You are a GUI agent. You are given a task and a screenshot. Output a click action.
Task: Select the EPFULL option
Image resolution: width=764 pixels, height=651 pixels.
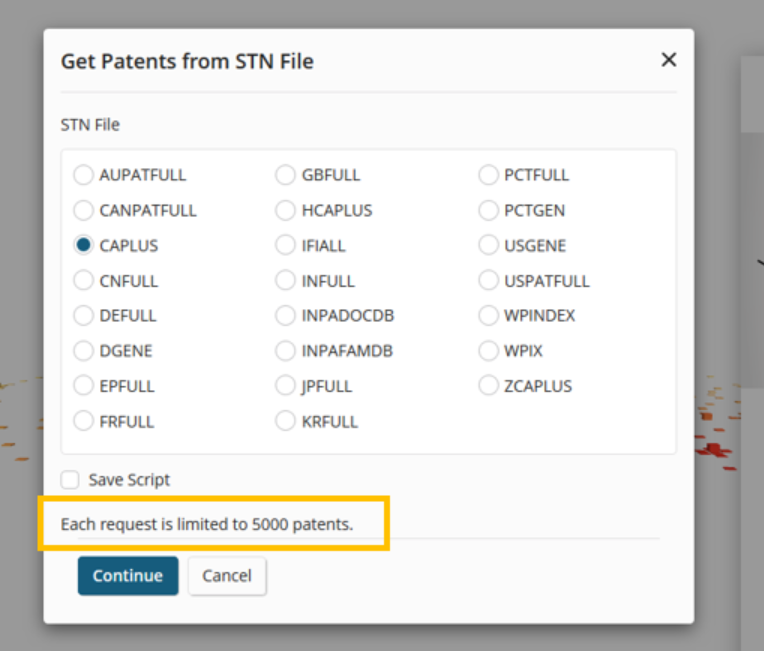[83, 386]
